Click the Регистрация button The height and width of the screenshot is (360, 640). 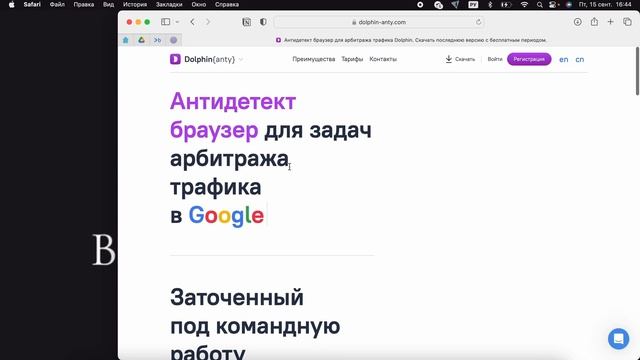click(x=529, y=59)
